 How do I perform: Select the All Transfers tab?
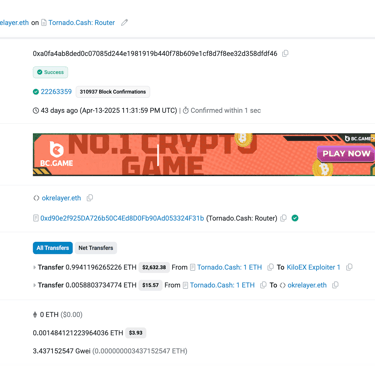point(53,248)
